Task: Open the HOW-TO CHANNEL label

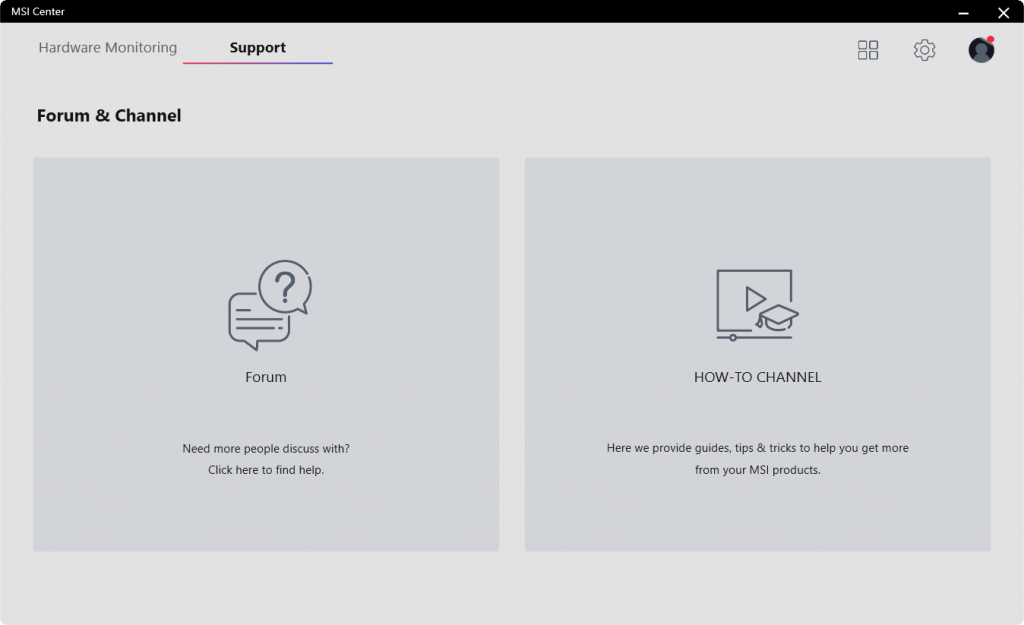Action: [758, 377]
